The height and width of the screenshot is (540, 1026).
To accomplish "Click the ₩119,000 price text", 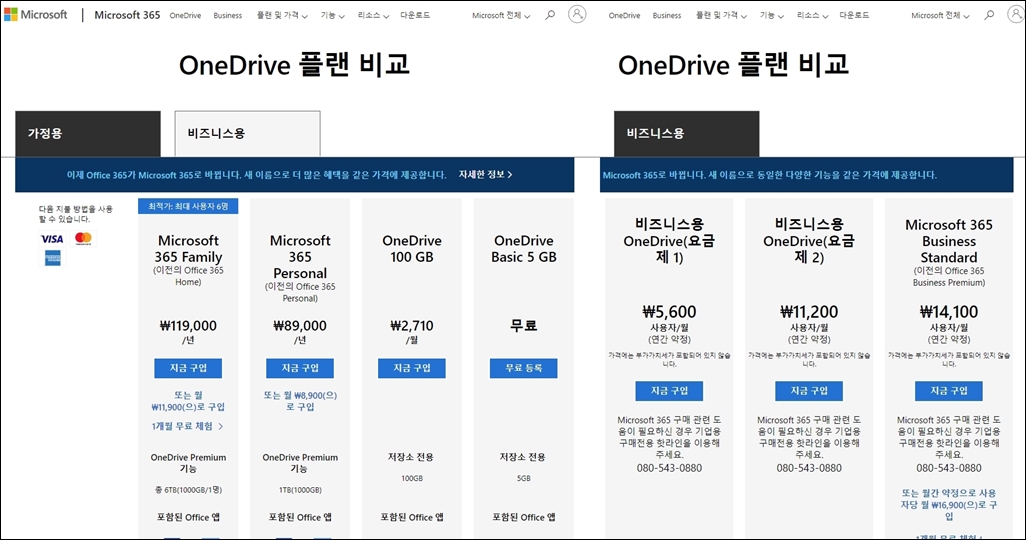I will pyautogui.click(x=188, y=325).
